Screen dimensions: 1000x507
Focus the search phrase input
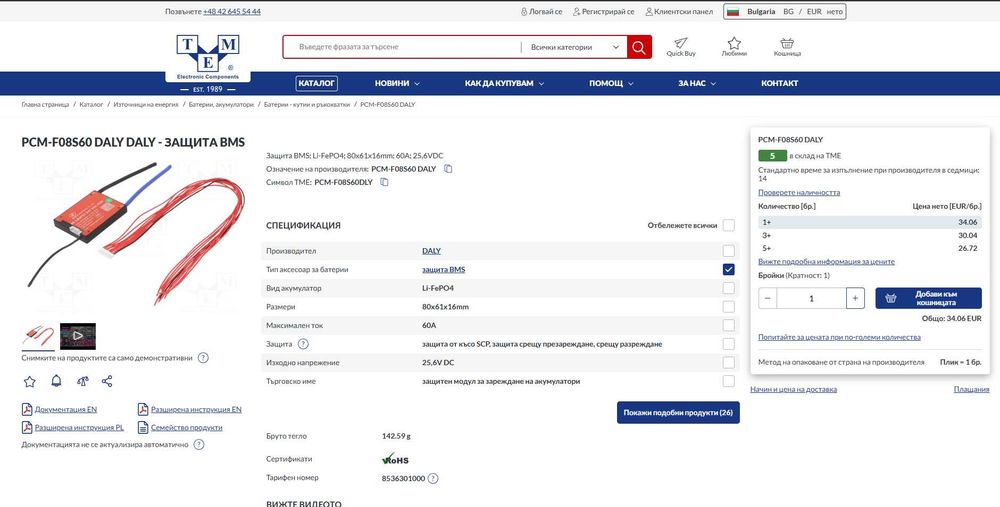(402, 47)
